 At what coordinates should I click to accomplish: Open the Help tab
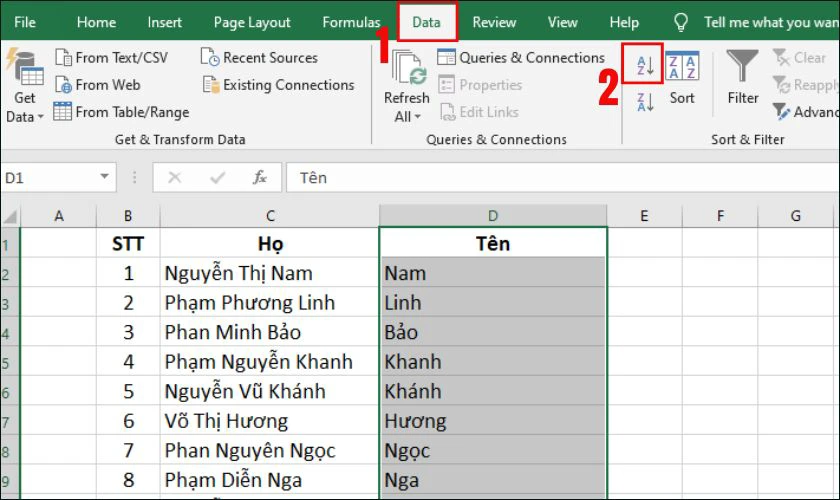pyautogui.click(x=624, y=23)
